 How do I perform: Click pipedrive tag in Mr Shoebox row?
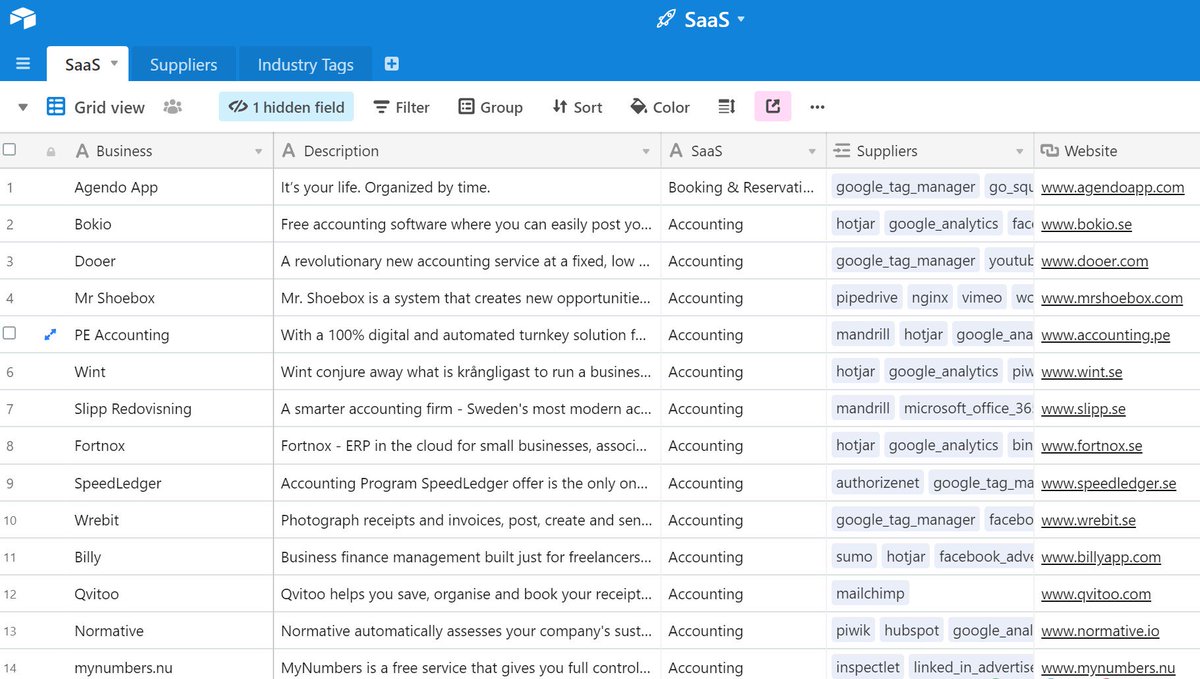coord(866,297)
